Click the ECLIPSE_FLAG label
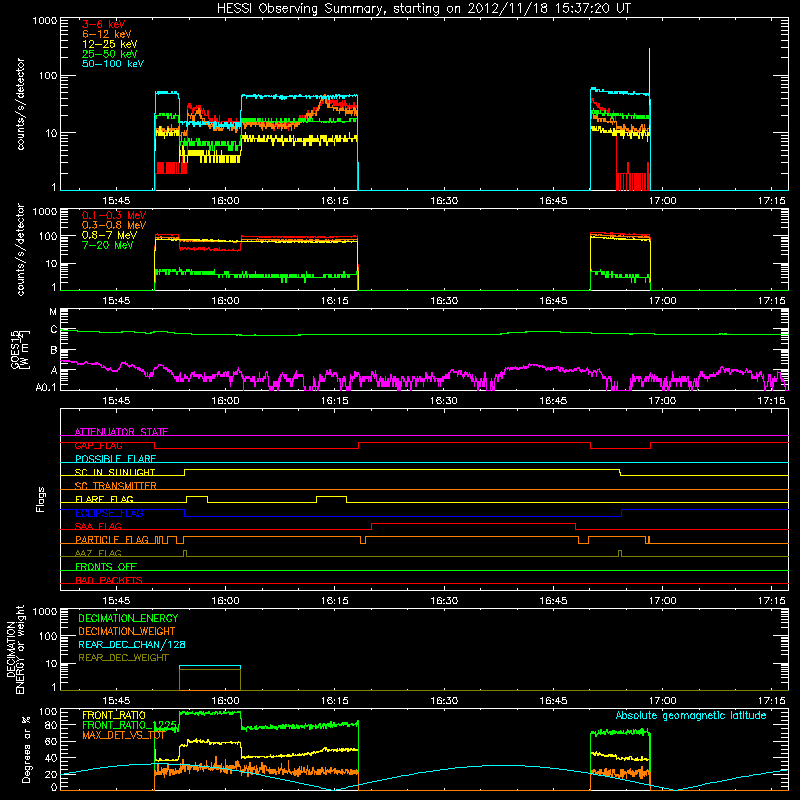800x800 pixels. point(109,513)
